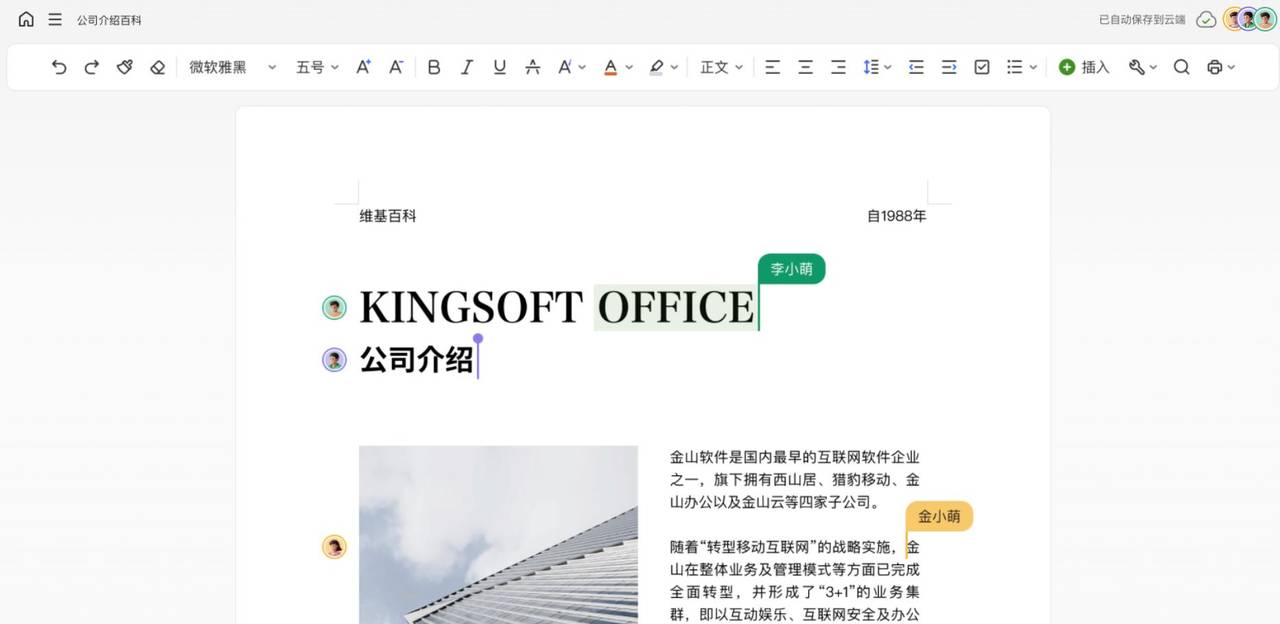Click the 金小萌 comment tag

(938, 517)
